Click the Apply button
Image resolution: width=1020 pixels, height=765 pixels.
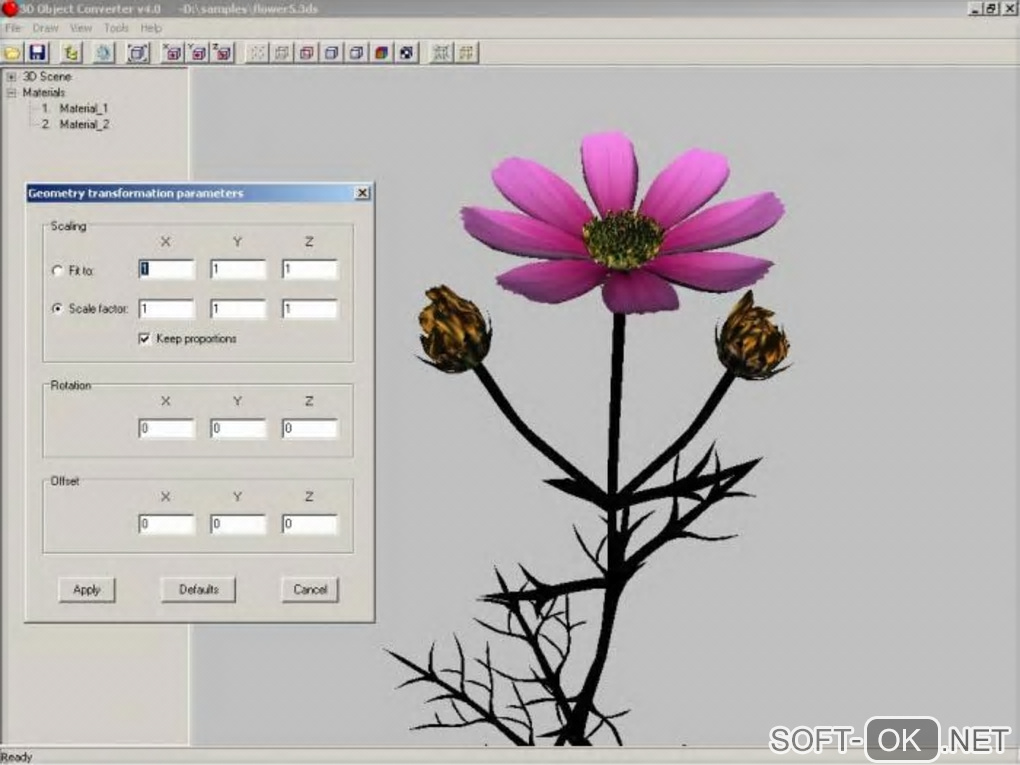pyautogui.click(x=87, y=589)
